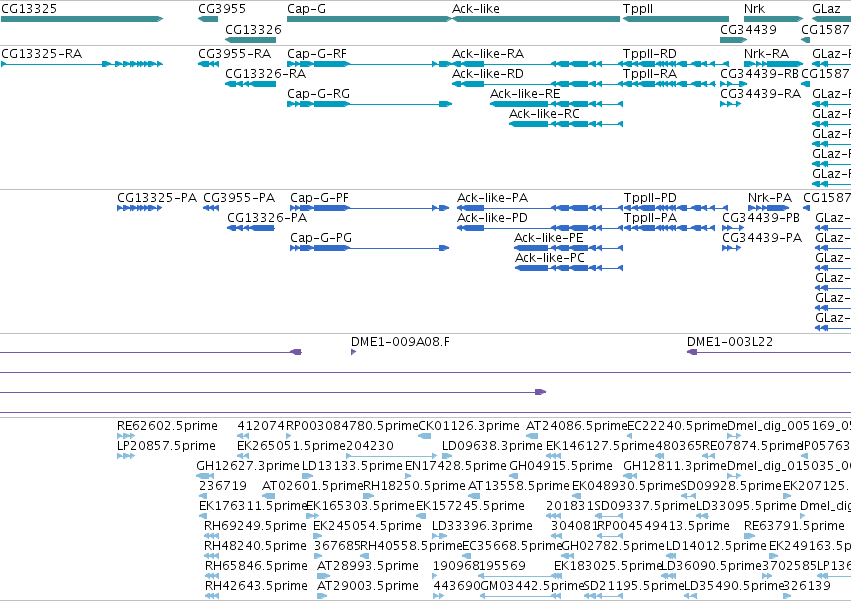Select the Nrk-PA protein label
The width and height of the screenshot is (851, 601).
[770, 198]
